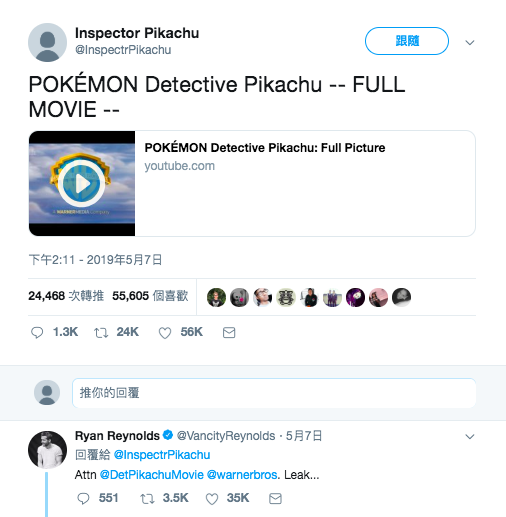
Task: Open the youtube.com link card title
Action: pos(265,148)
